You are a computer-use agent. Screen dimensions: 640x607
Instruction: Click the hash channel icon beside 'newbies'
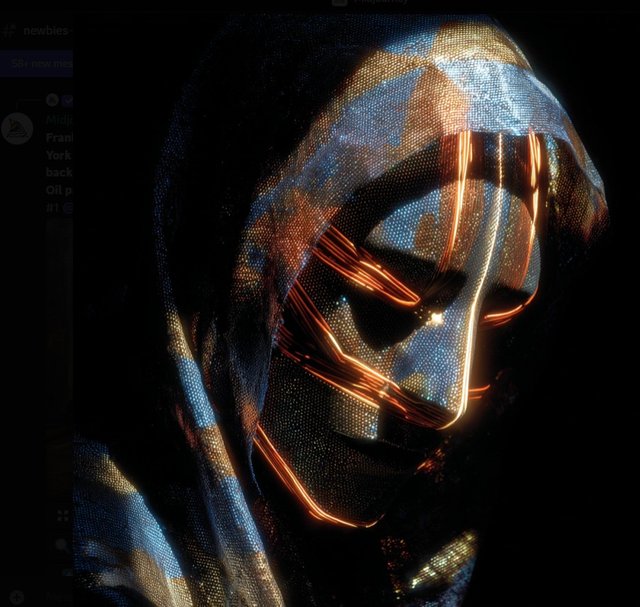[x=9, y=31]
